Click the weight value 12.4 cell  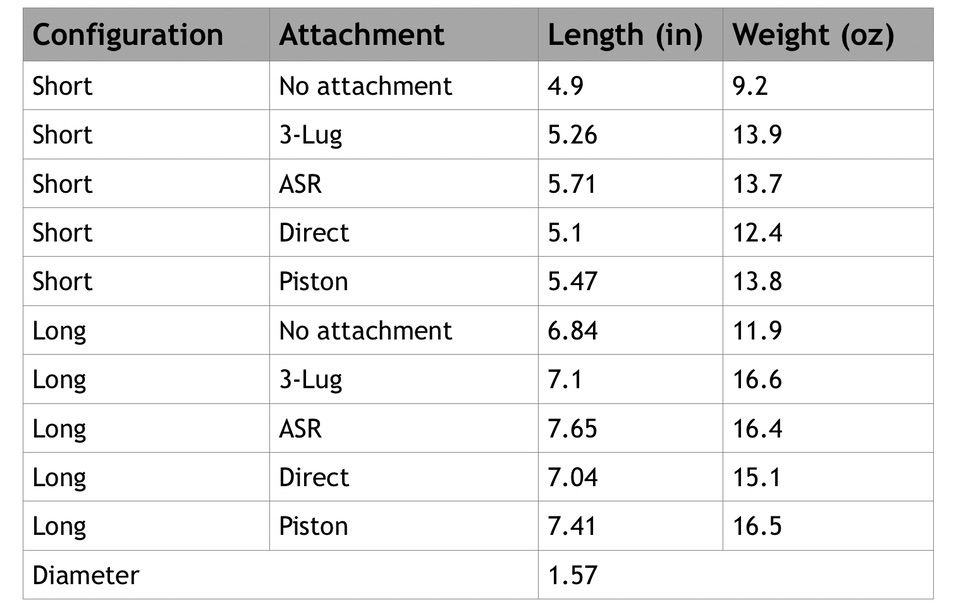828,233
